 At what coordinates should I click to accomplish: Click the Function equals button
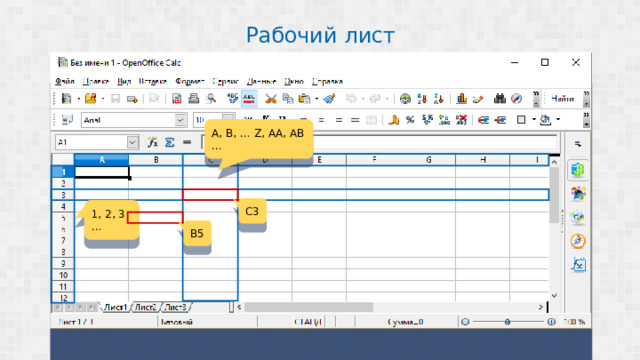pyautogui.click(x=187, y=142)
